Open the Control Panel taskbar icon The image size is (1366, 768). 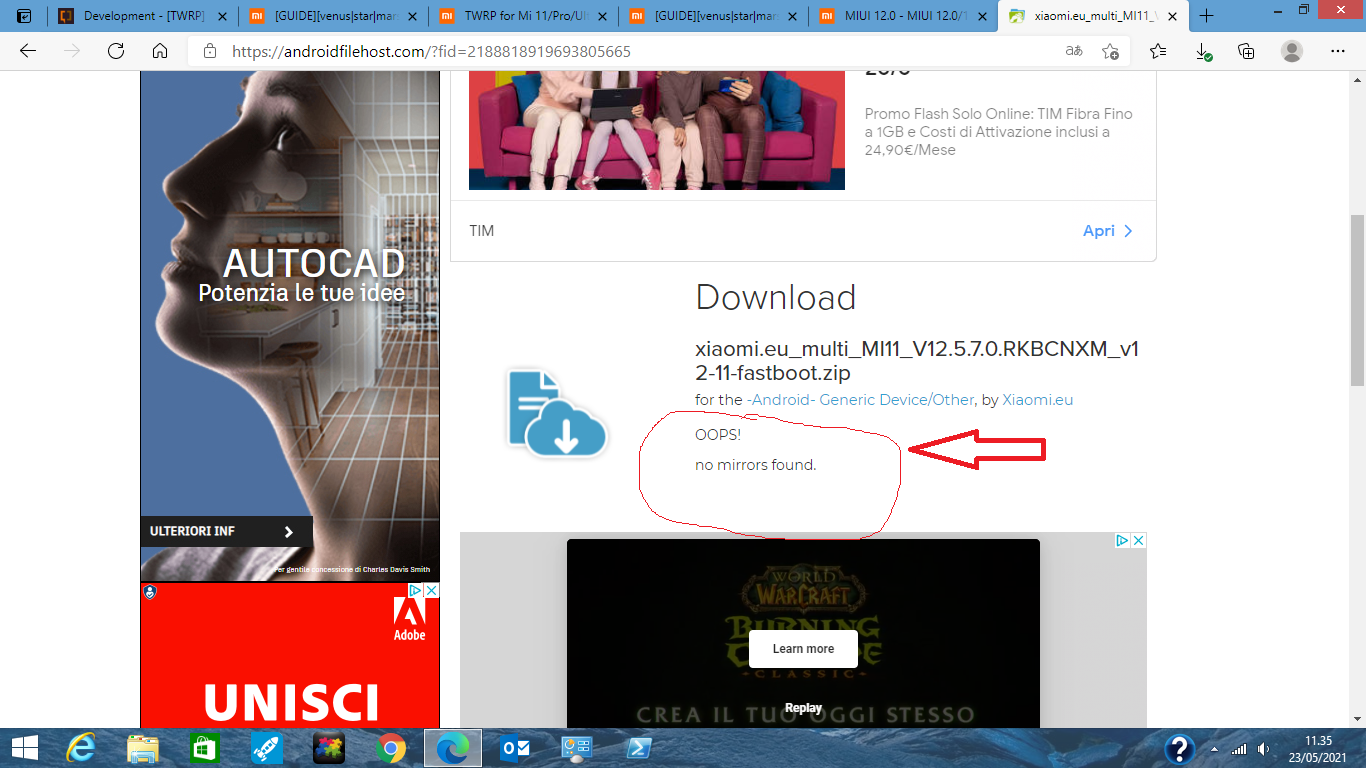tap(577, 748)
